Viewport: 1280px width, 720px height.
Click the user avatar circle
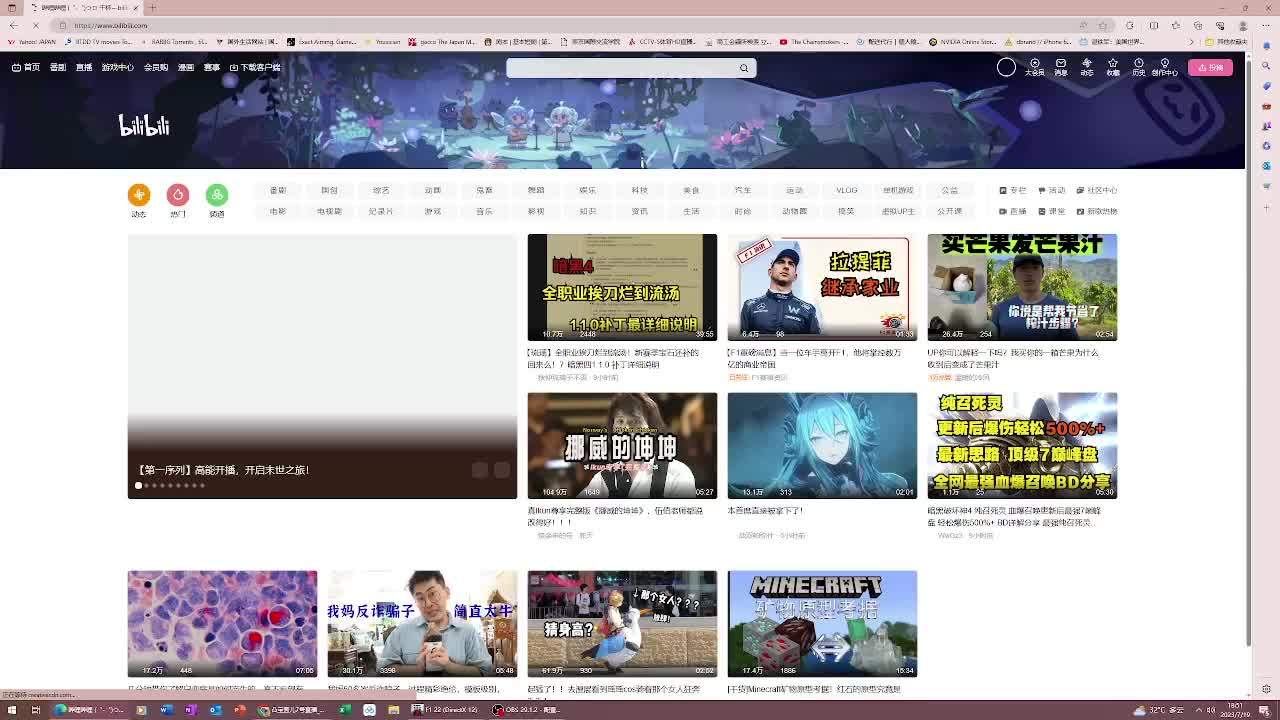(1006, 67)
